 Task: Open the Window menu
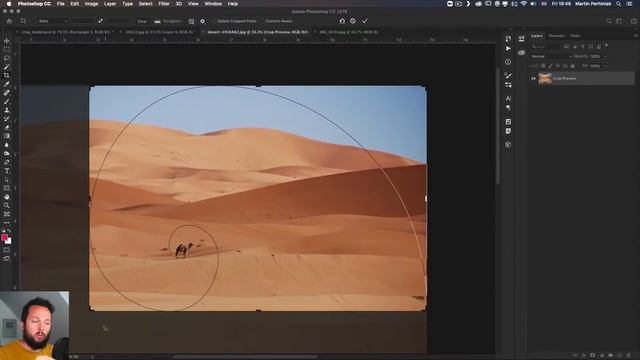pyautogui.click(x=213, y=4)
